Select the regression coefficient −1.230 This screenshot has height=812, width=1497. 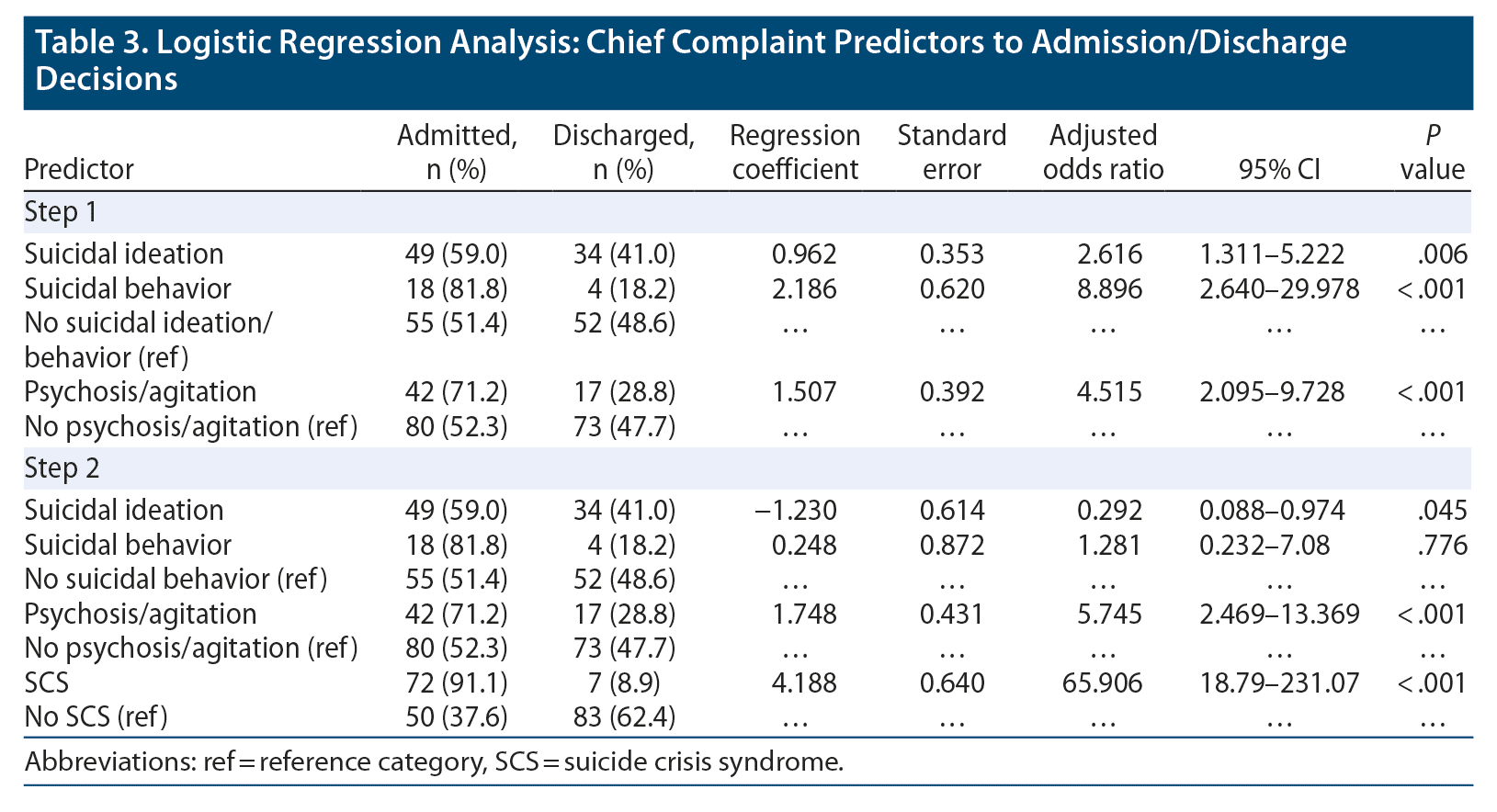tap(796, 511)
